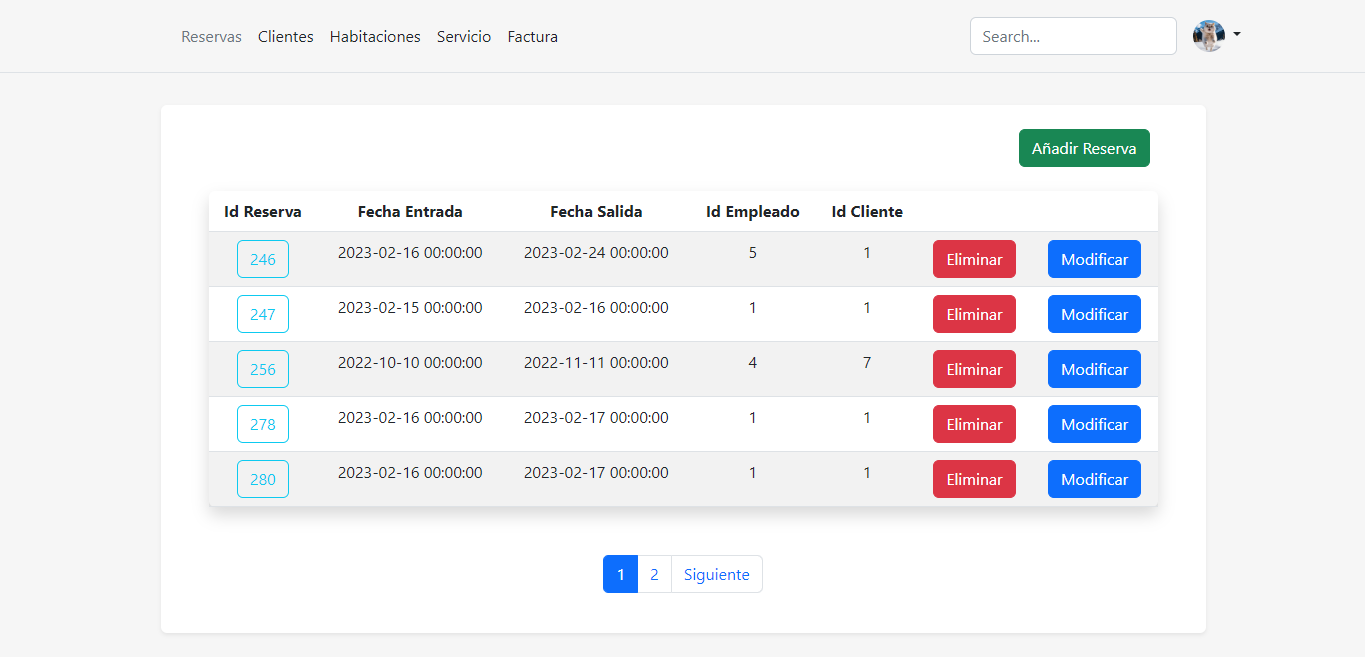1365x657 pixels.
Task: Select the Reservas nav item
Action: [211, 36]
